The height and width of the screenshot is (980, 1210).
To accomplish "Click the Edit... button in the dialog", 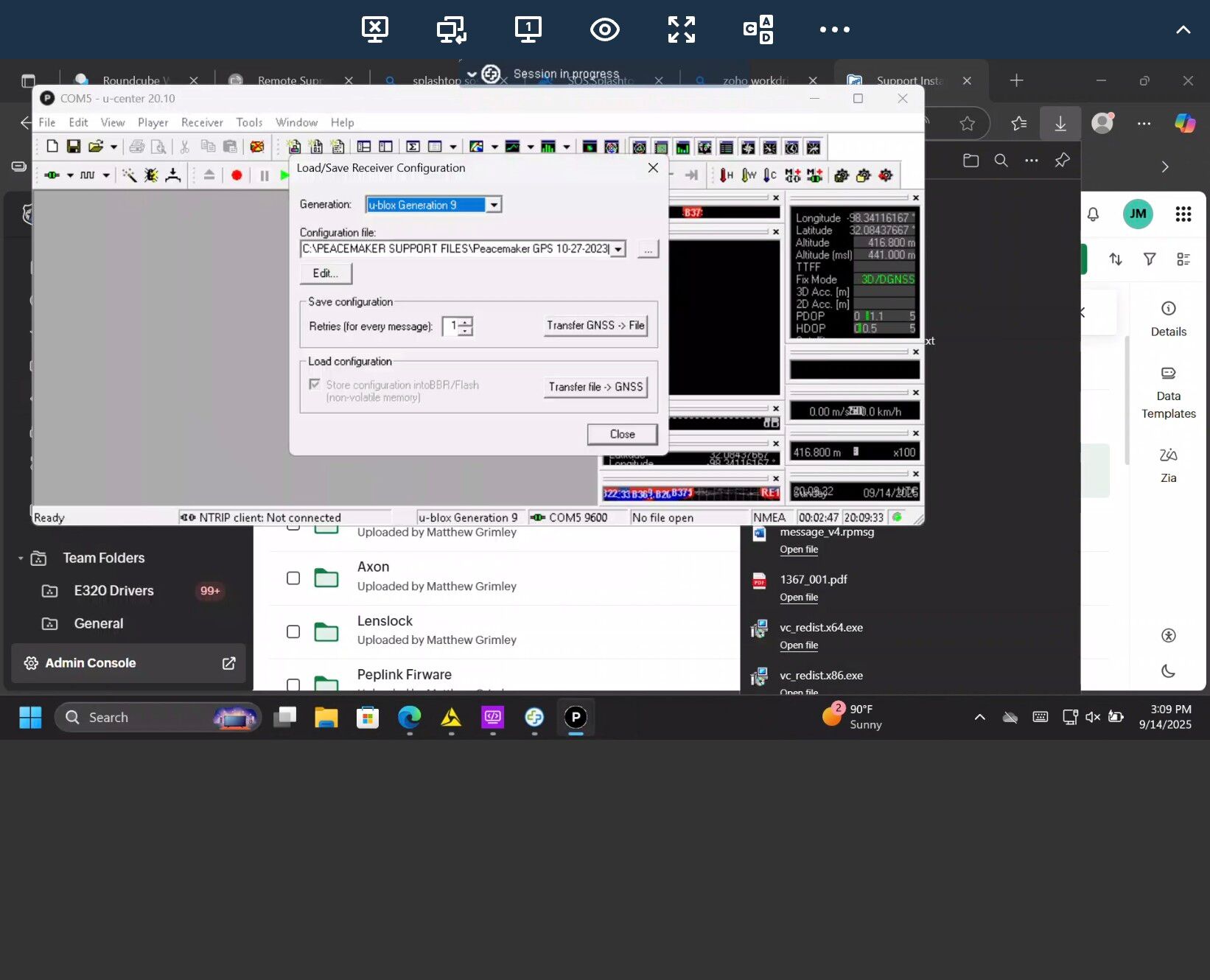I will (326, 273).
